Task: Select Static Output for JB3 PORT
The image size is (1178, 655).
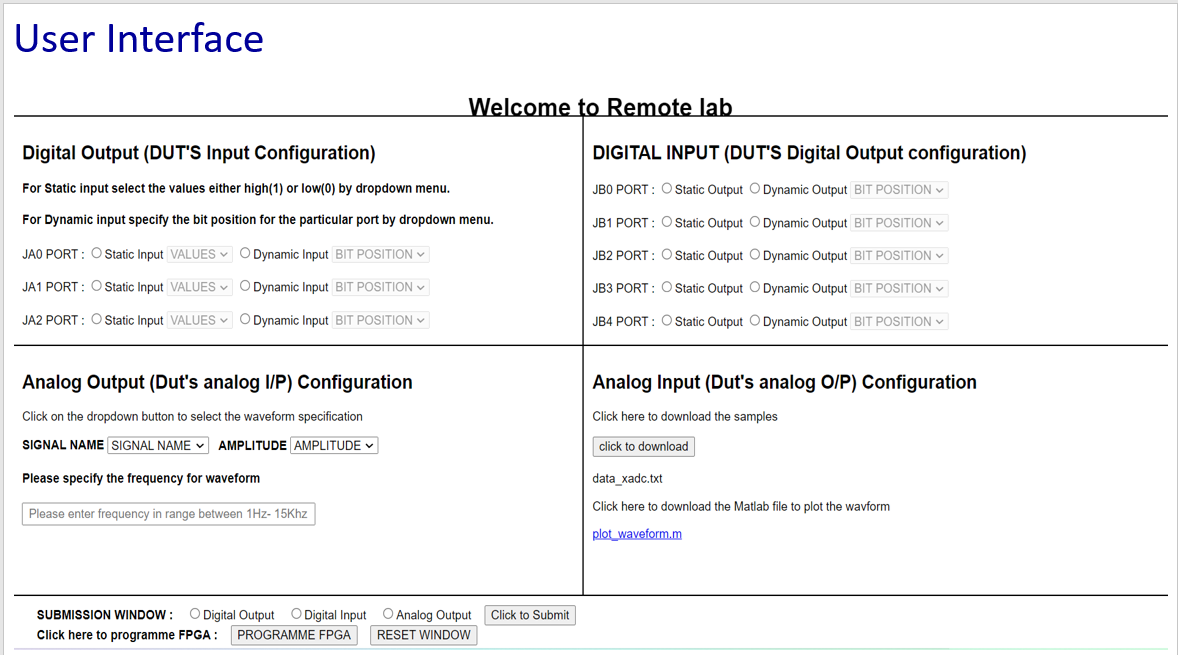Action: (x=667, y=288)
